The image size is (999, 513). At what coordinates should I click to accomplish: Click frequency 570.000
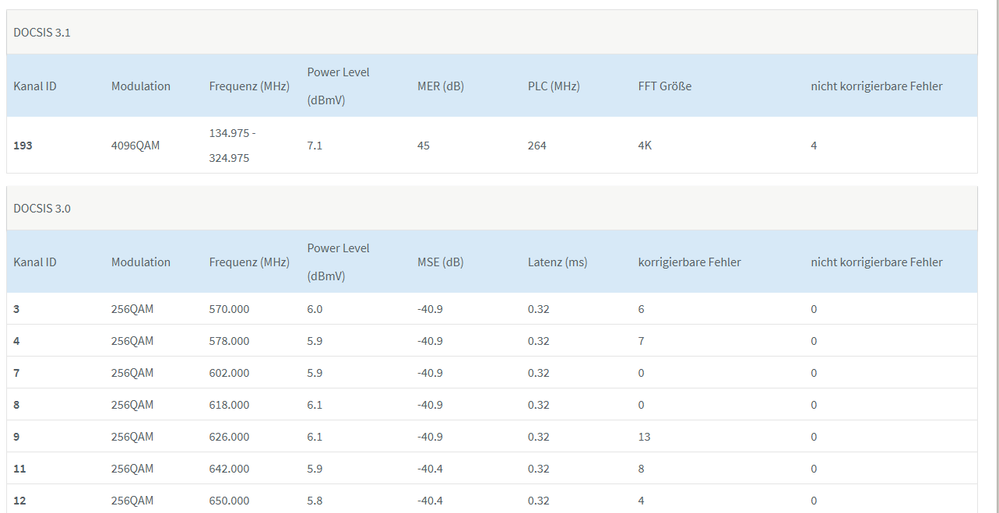click(x=229, y=309)
